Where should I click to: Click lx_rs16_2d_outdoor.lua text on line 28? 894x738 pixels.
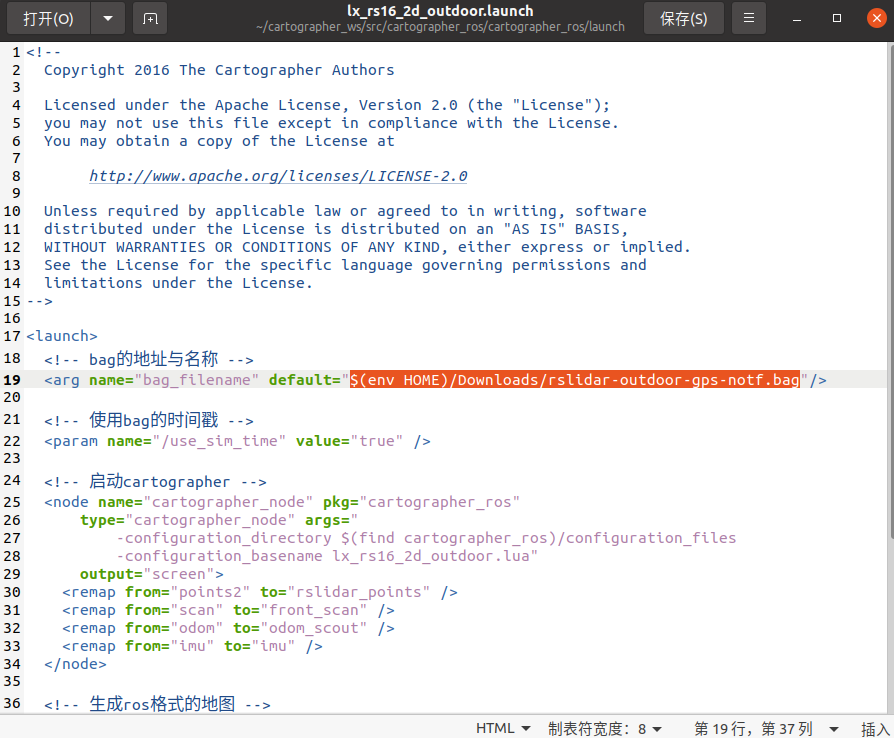tap(433, 556)
